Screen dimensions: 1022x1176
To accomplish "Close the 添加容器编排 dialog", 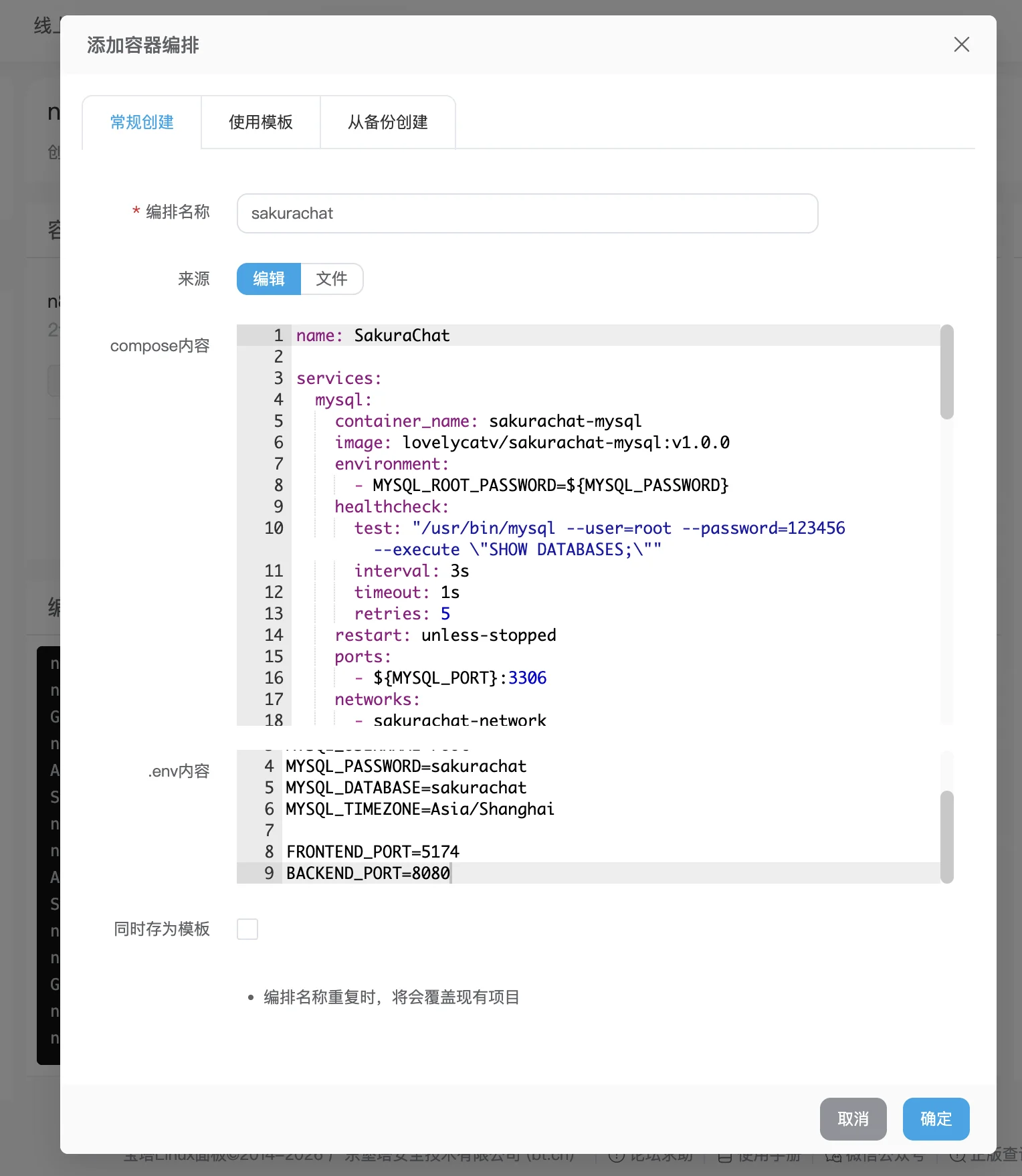I will (961, 45).
